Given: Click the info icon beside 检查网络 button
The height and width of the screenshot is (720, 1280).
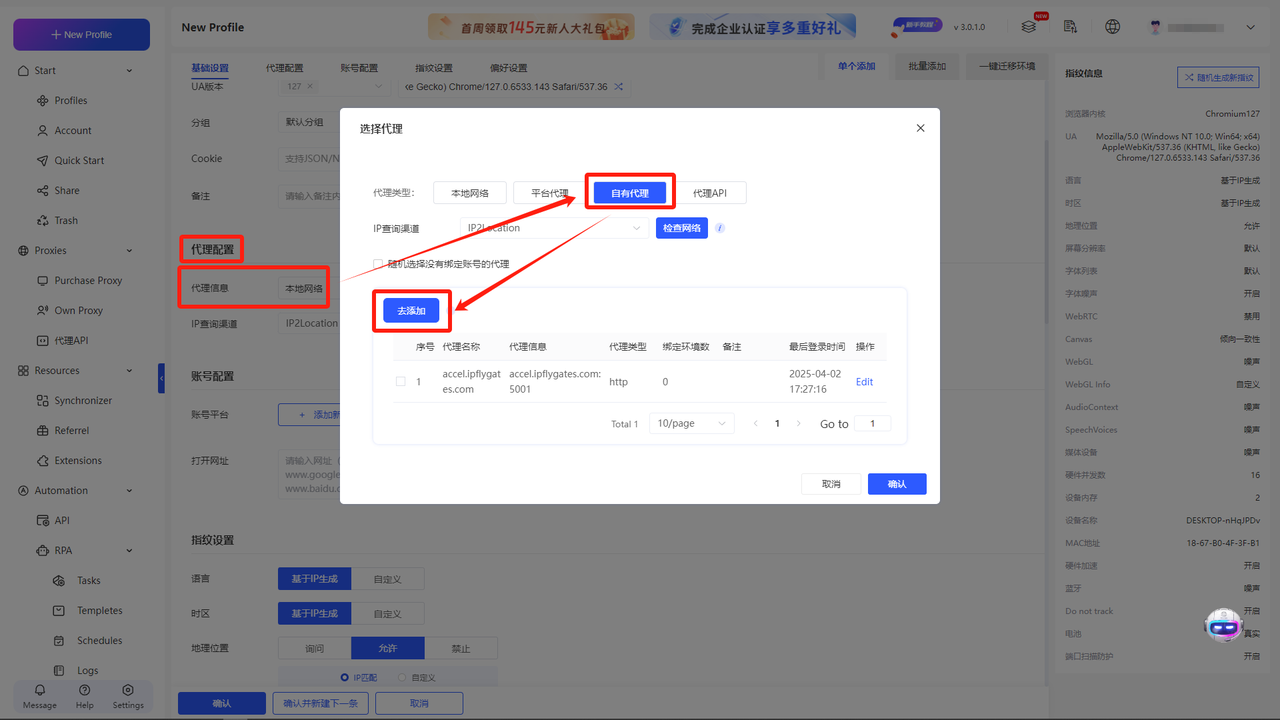Looking at the screenshot, I should [717, 228].
